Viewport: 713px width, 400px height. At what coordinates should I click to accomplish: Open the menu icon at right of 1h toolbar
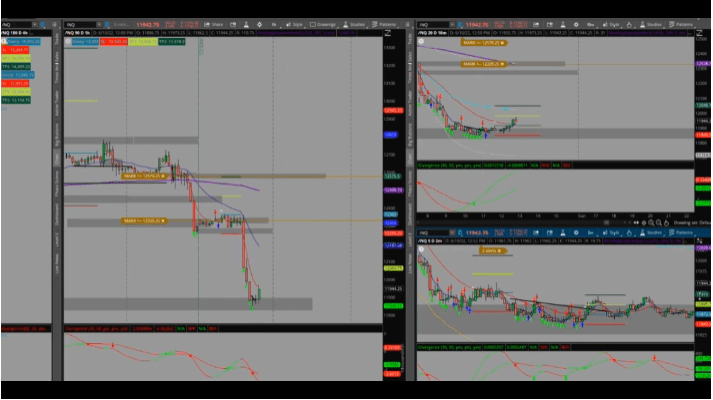coord(407,25)
